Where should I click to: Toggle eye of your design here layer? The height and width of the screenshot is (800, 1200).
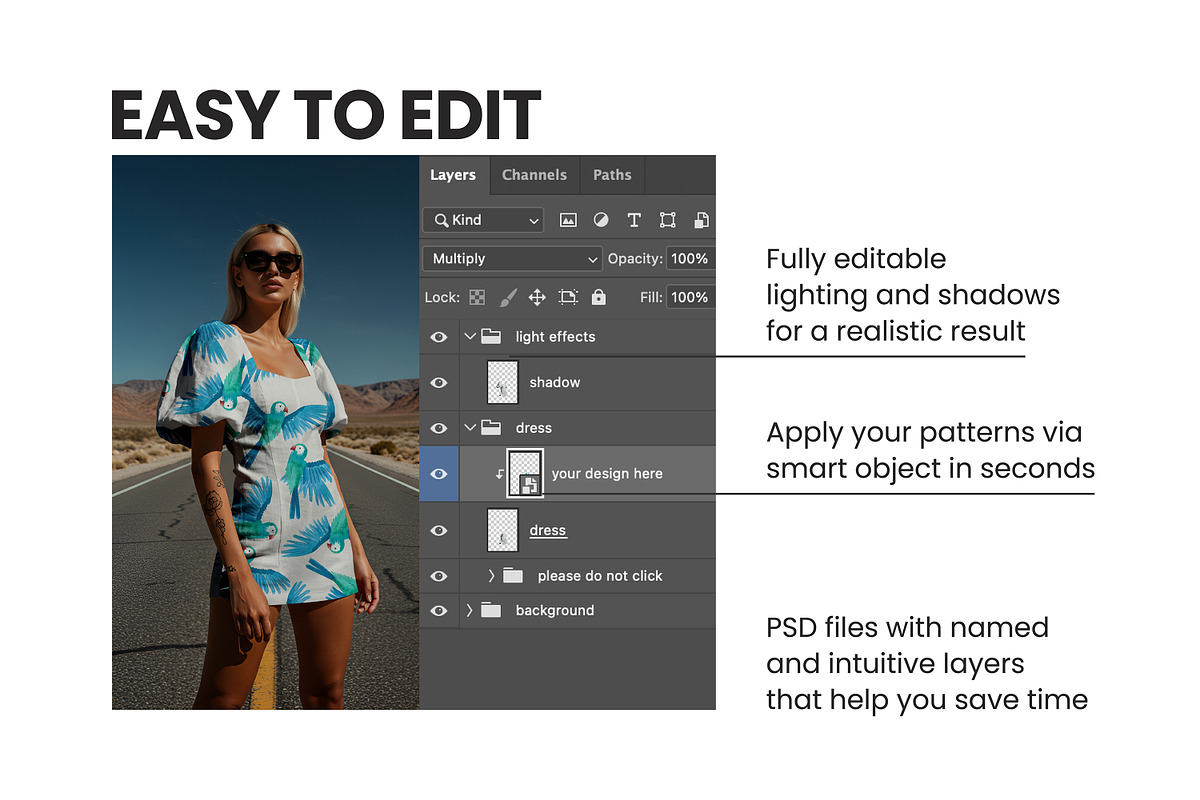(438, 474)
